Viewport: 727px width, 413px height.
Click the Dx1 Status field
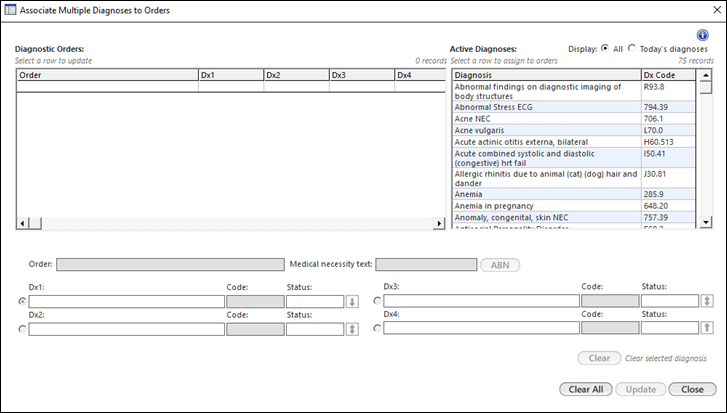[x=315, y=302]
